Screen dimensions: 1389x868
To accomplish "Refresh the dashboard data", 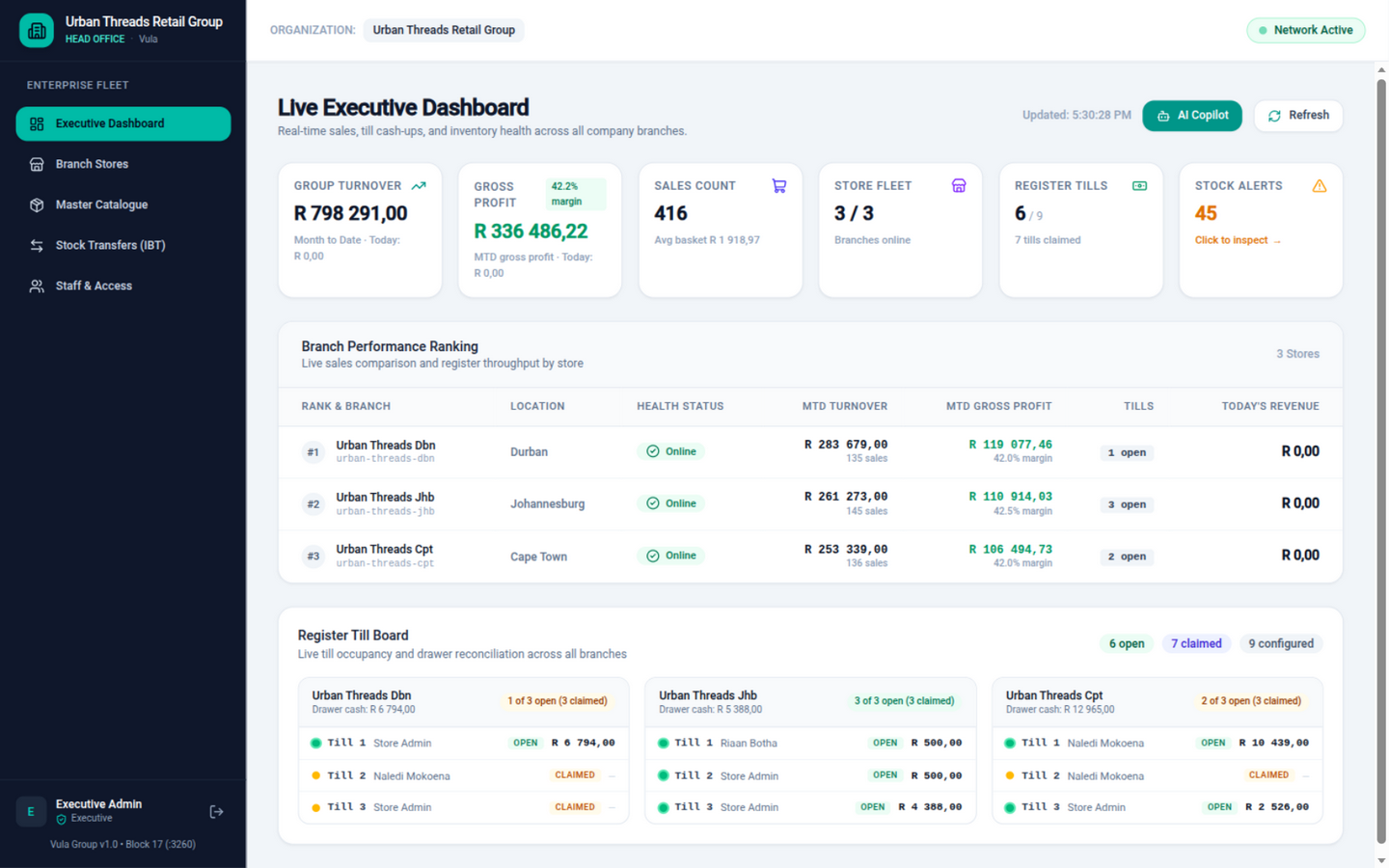I will click(x=1298, y=115).
